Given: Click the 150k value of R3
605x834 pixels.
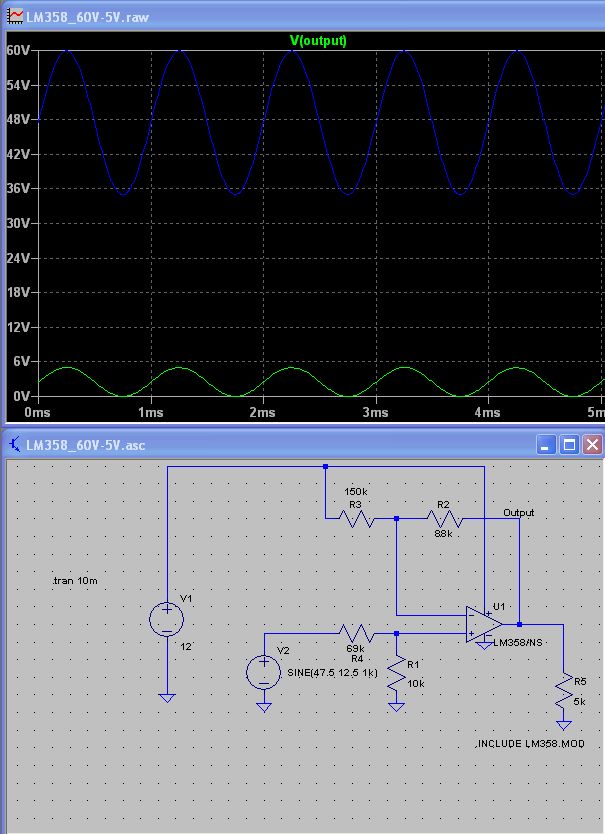Looking at the screenshot, I should coord(355,491).
